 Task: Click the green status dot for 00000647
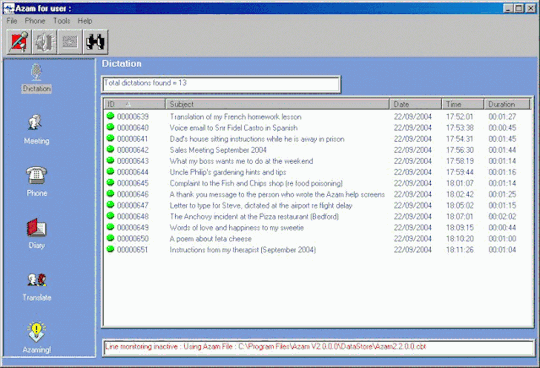[x=110, y=204]
